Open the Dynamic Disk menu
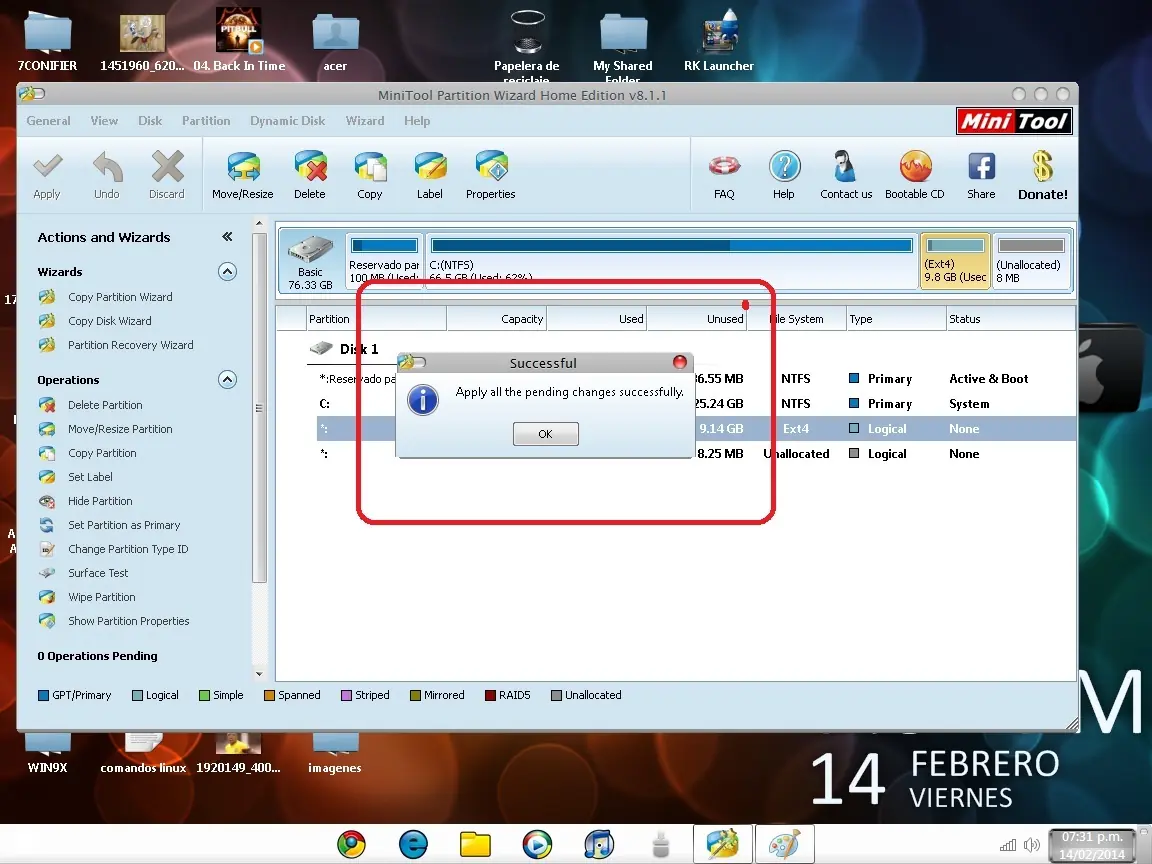 coord(287,120)
